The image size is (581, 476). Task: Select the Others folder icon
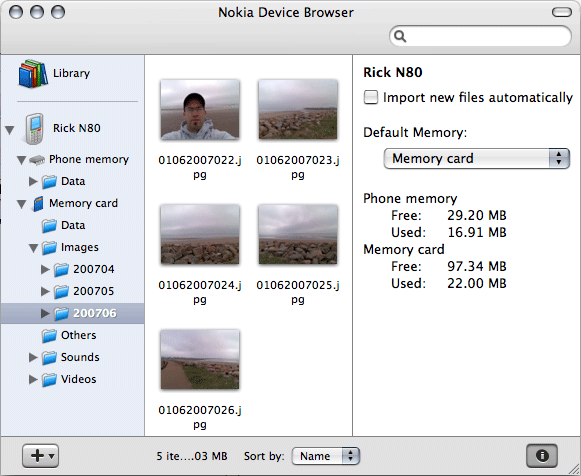[49, 336]
